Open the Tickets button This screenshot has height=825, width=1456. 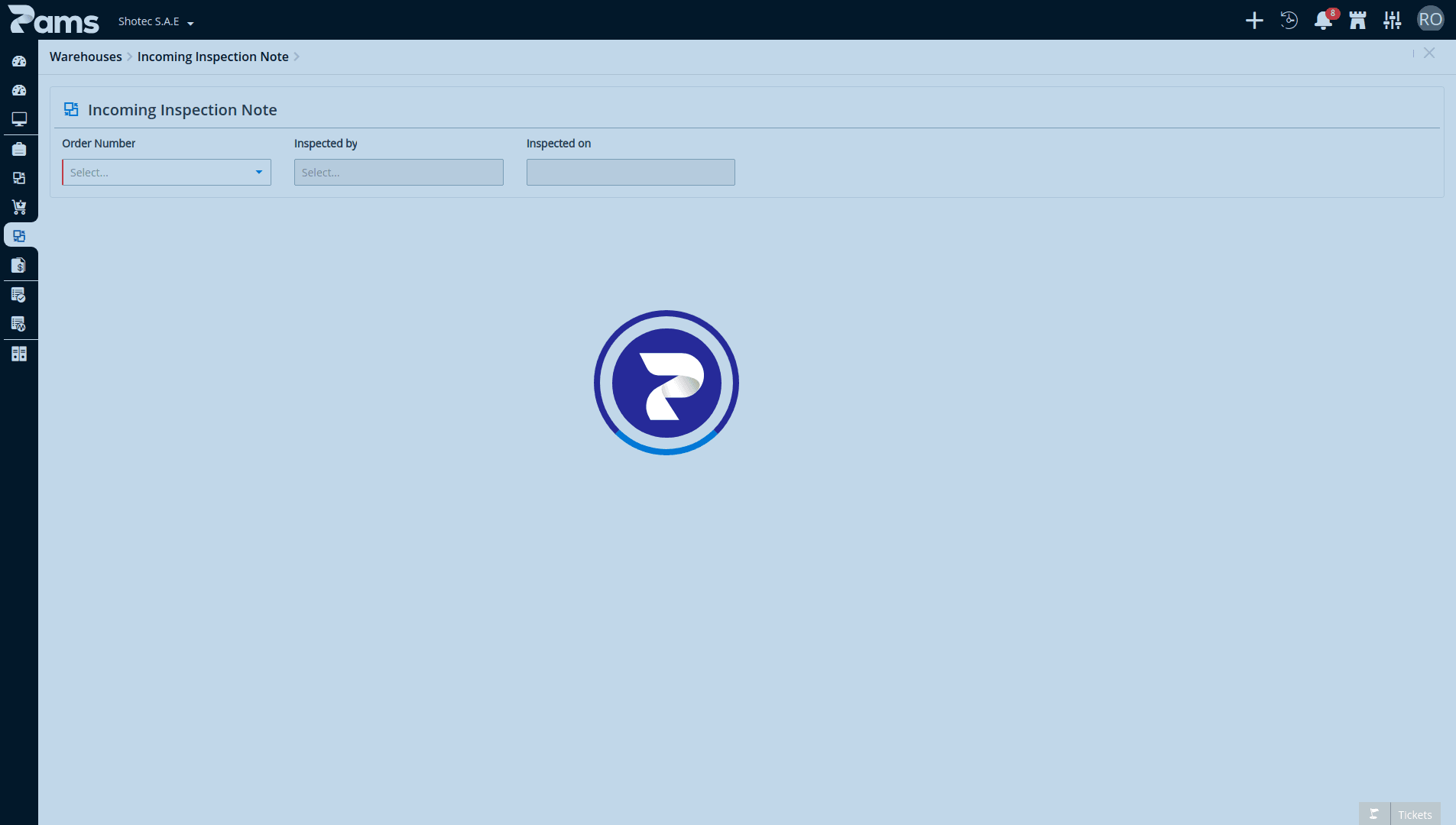pos(1415,814)
